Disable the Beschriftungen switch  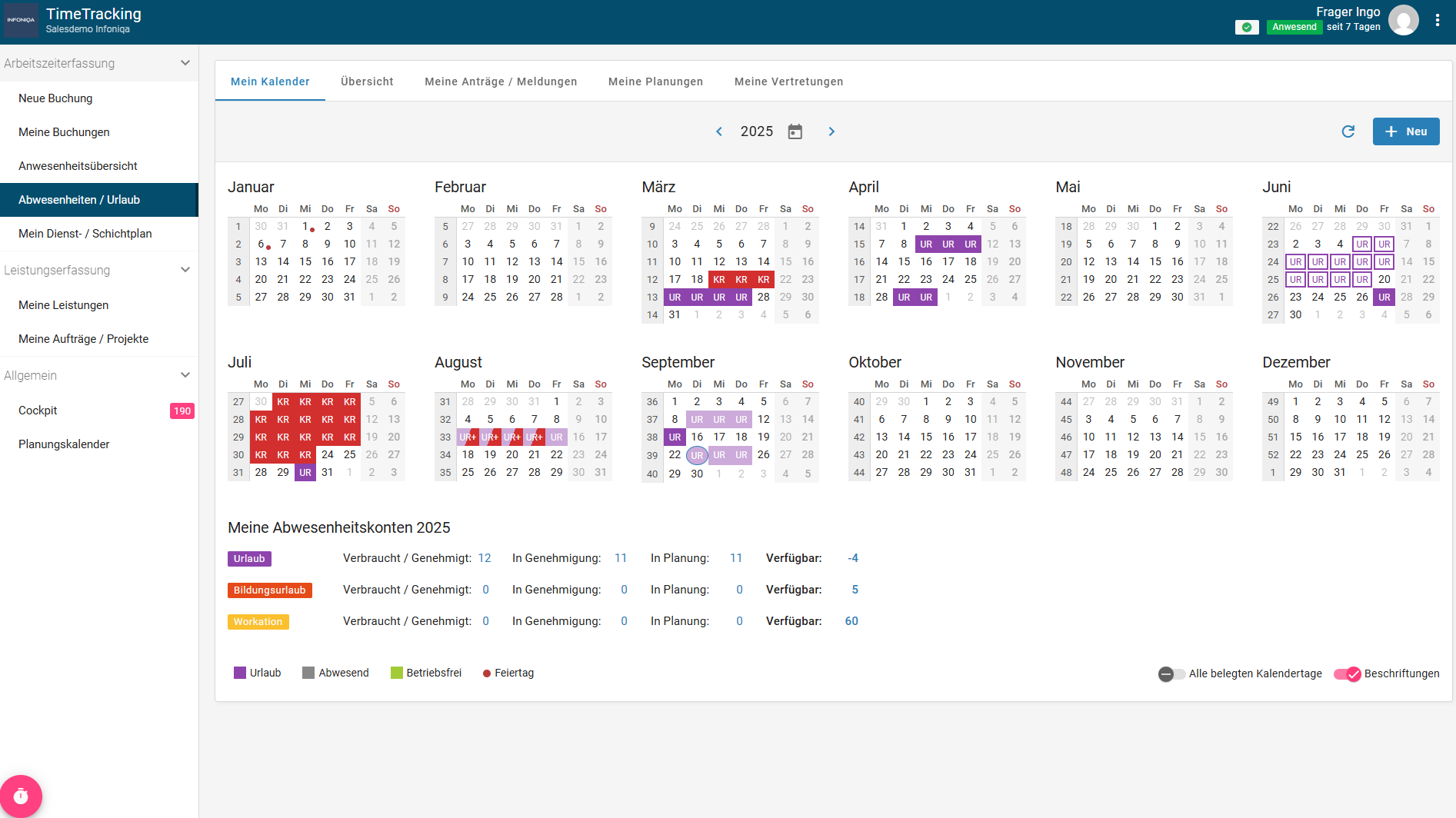pos(1348,673)
